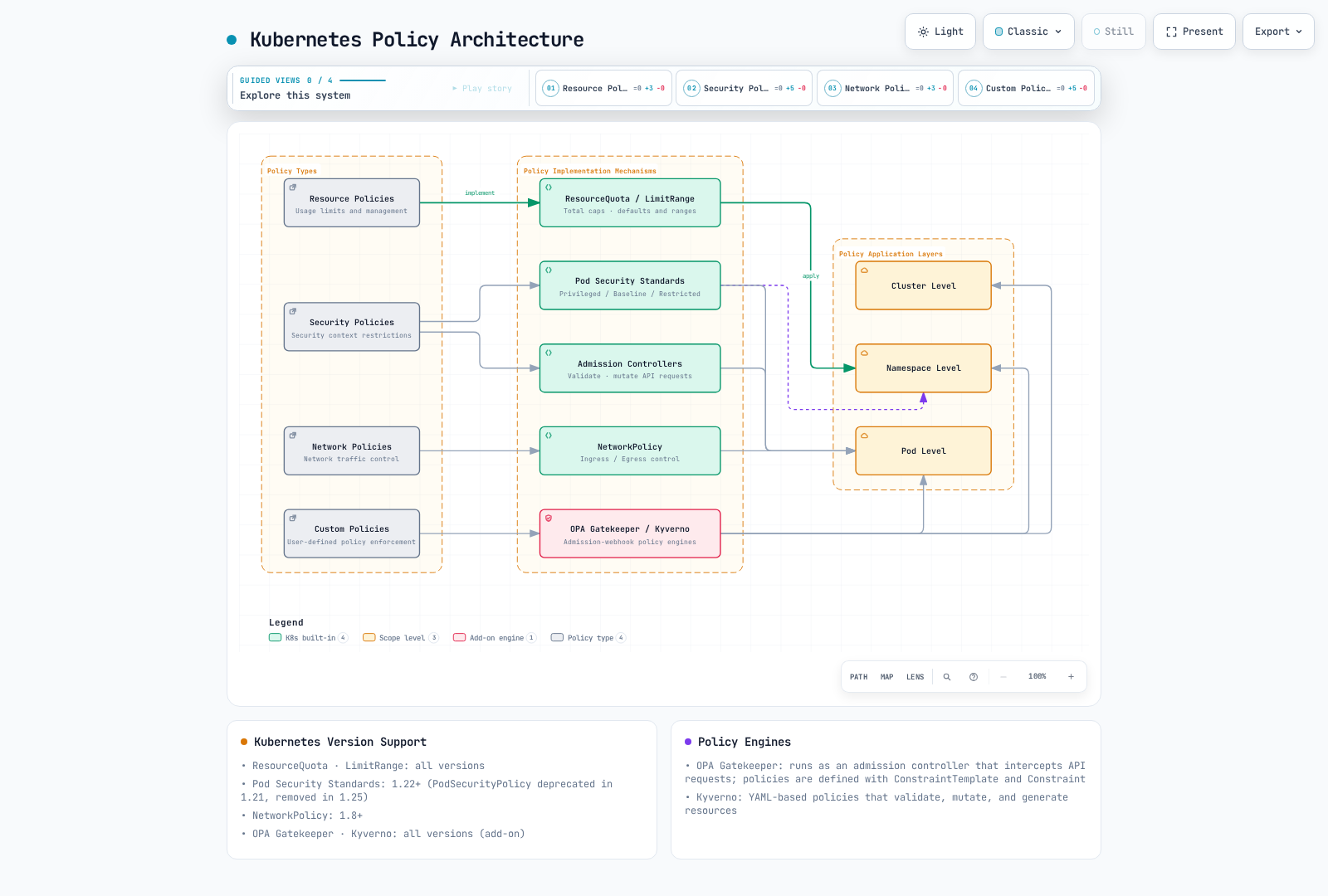Click the icon on Security Policies node

pyautogui.click(x=293, y=312)
